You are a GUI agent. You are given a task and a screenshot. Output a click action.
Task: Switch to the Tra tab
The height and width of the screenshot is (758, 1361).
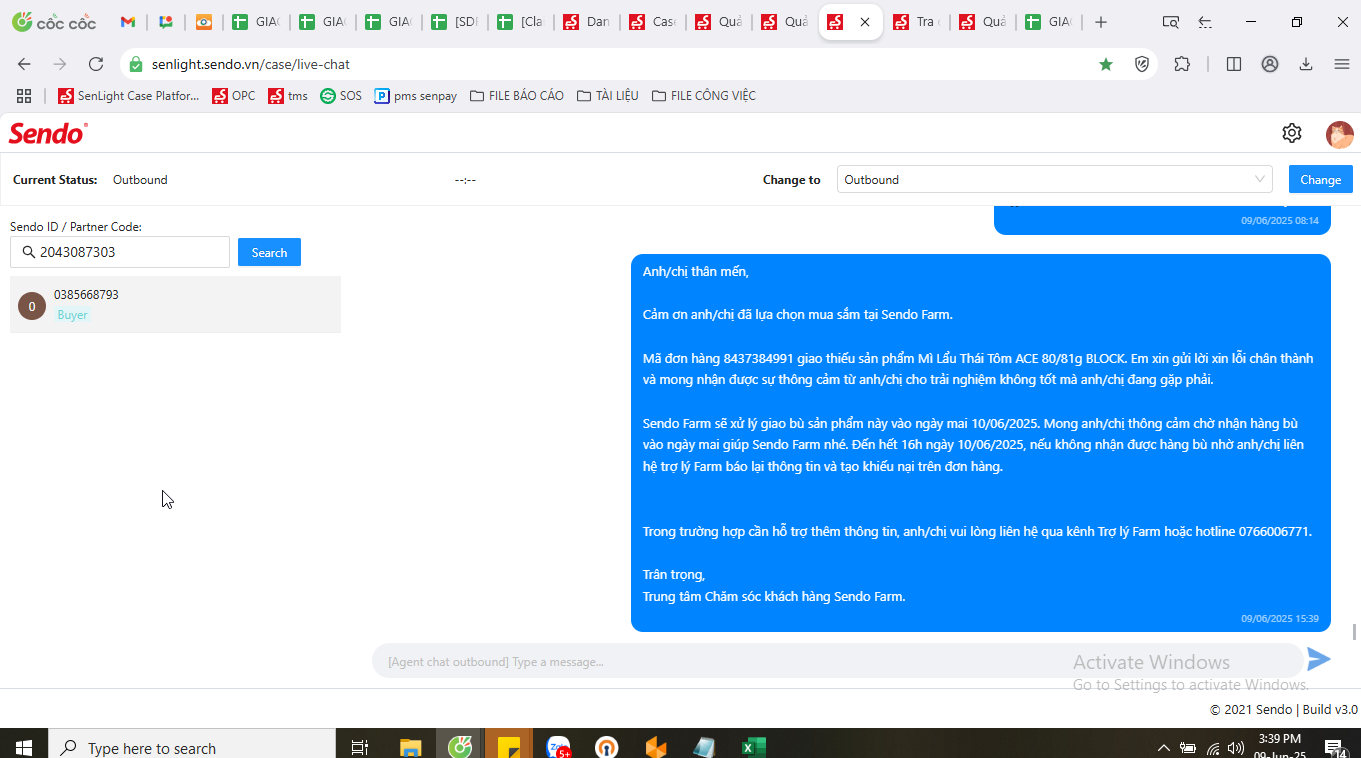pos(916,22)
